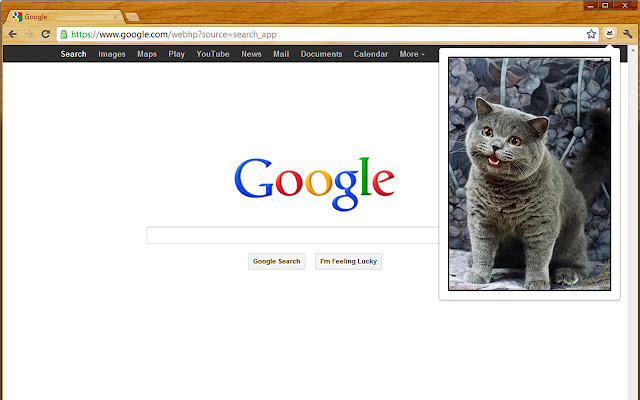Click the gray cat picture in popup
This screenshot has width=640, height=400.
pyautogui.click(x=529, y=174)
